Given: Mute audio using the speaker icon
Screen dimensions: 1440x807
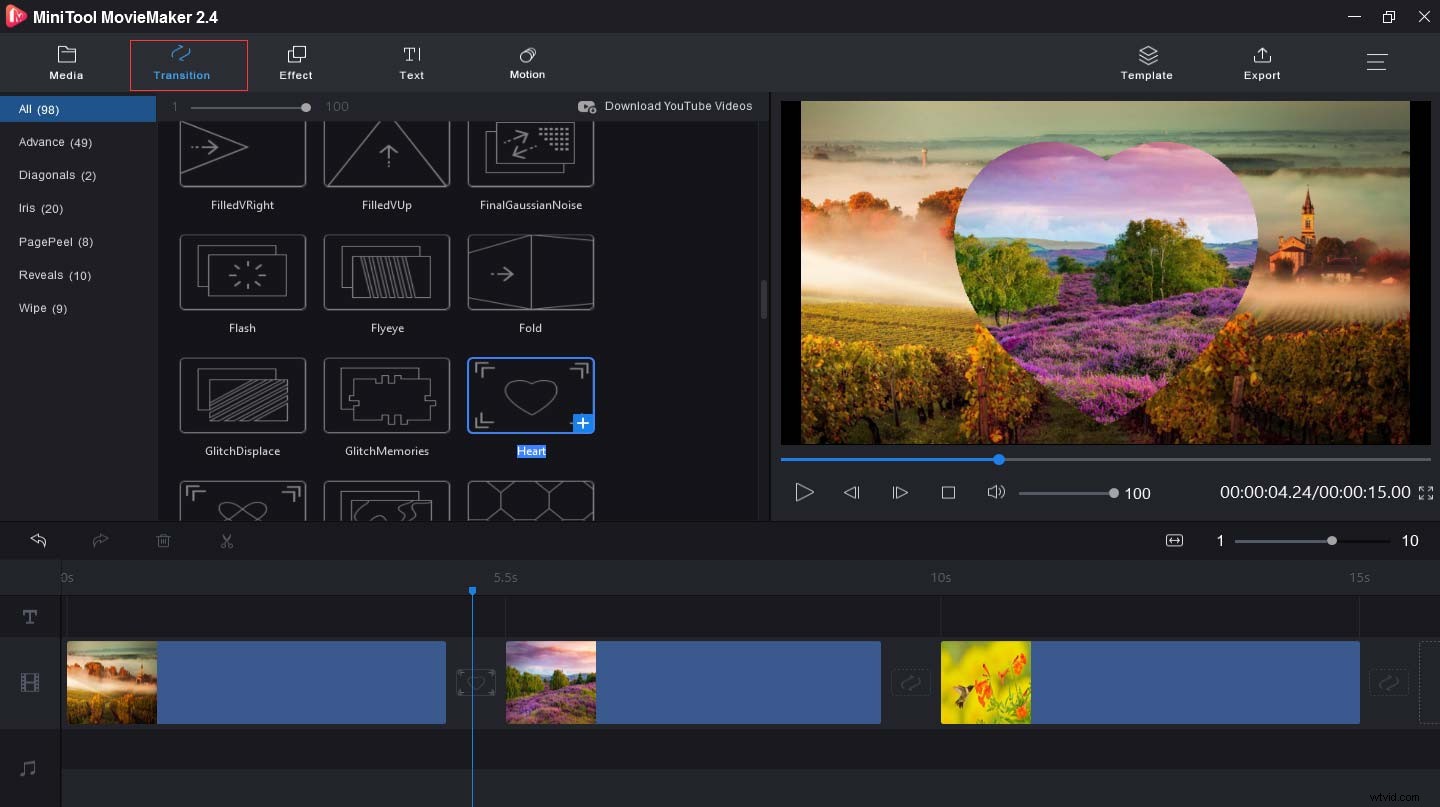Looking at the screenshot, I should click(x=996, y=492).
